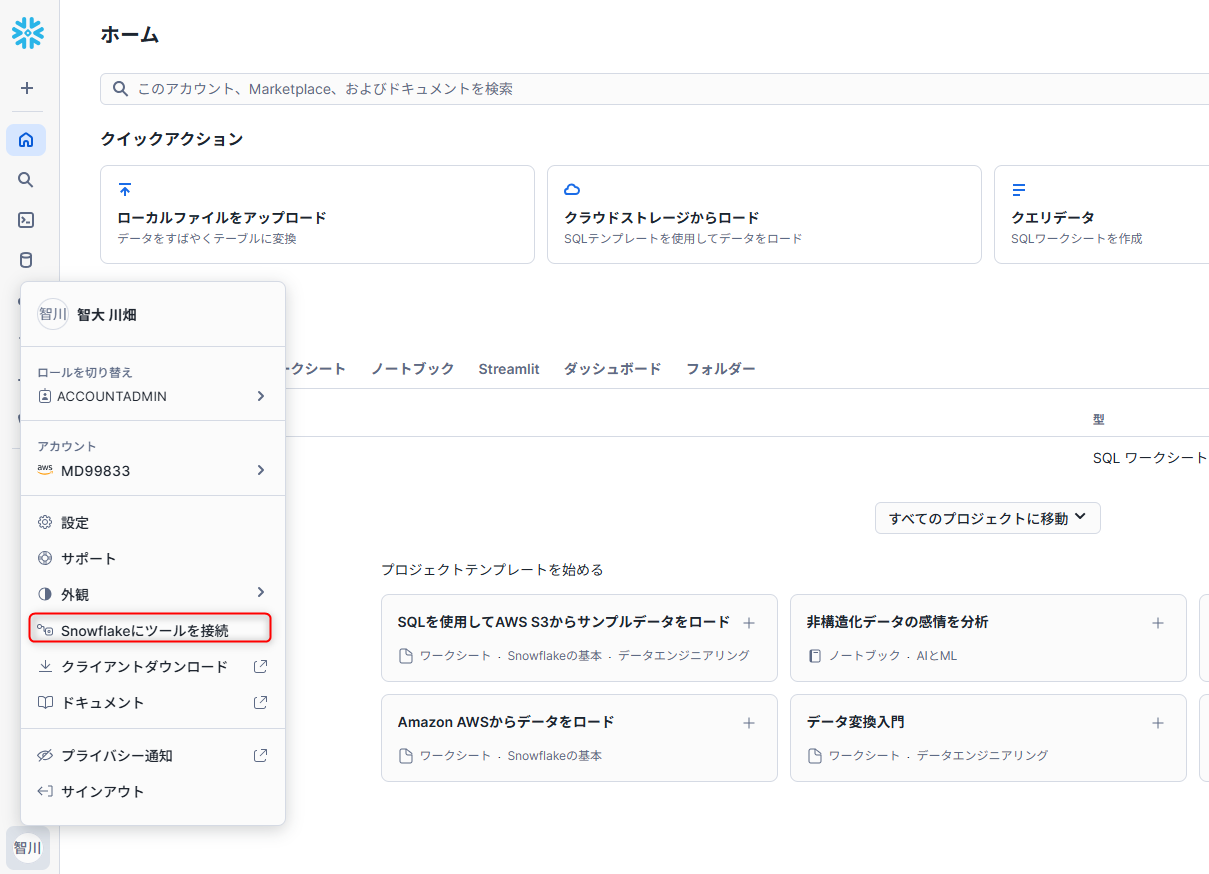
Task: Click the ホーム page title
Action: tap(130, 35)
